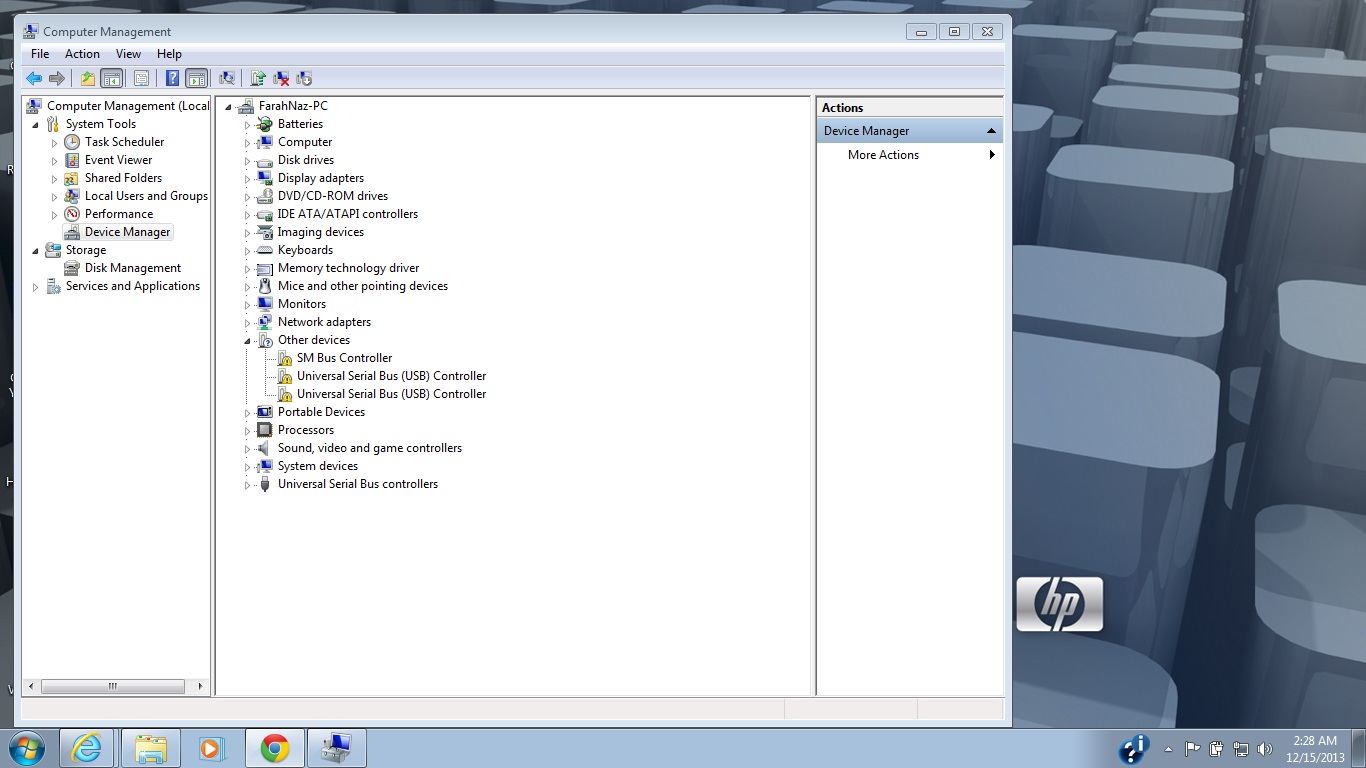Open Help from the blue question mark icon
Image resolution: width=1366 pixels, height=768 pixels.
click(172, 78)
